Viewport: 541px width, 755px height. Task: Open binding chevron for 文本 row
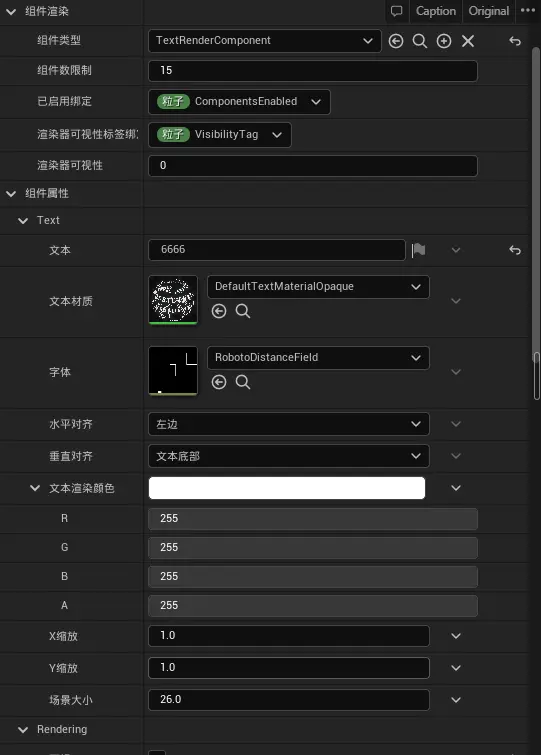pyautogui.click(x=456, y=250)
